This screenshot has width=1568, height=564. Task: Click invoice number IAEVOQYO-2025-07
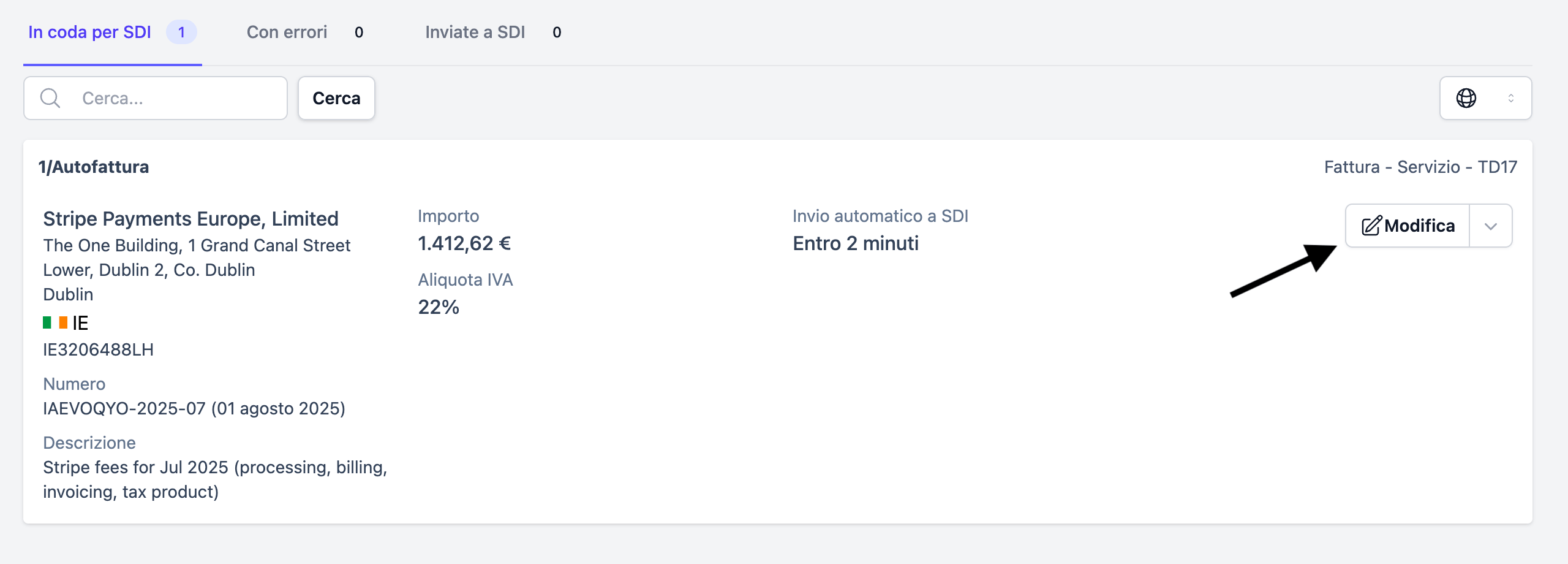(x=124, y=408)
